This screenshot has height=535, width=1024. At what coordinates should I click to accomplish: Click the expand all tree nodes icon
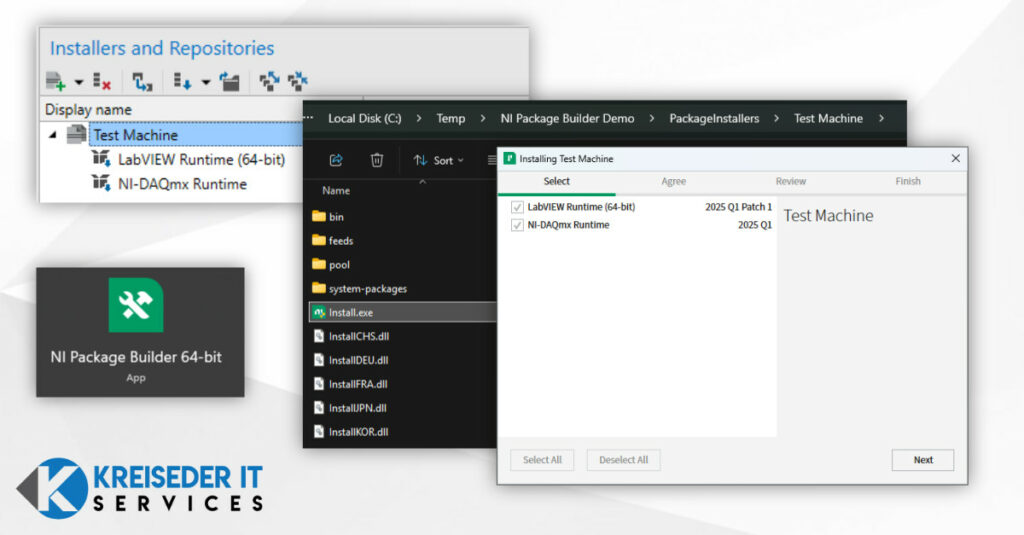click(x=269, y=81)
